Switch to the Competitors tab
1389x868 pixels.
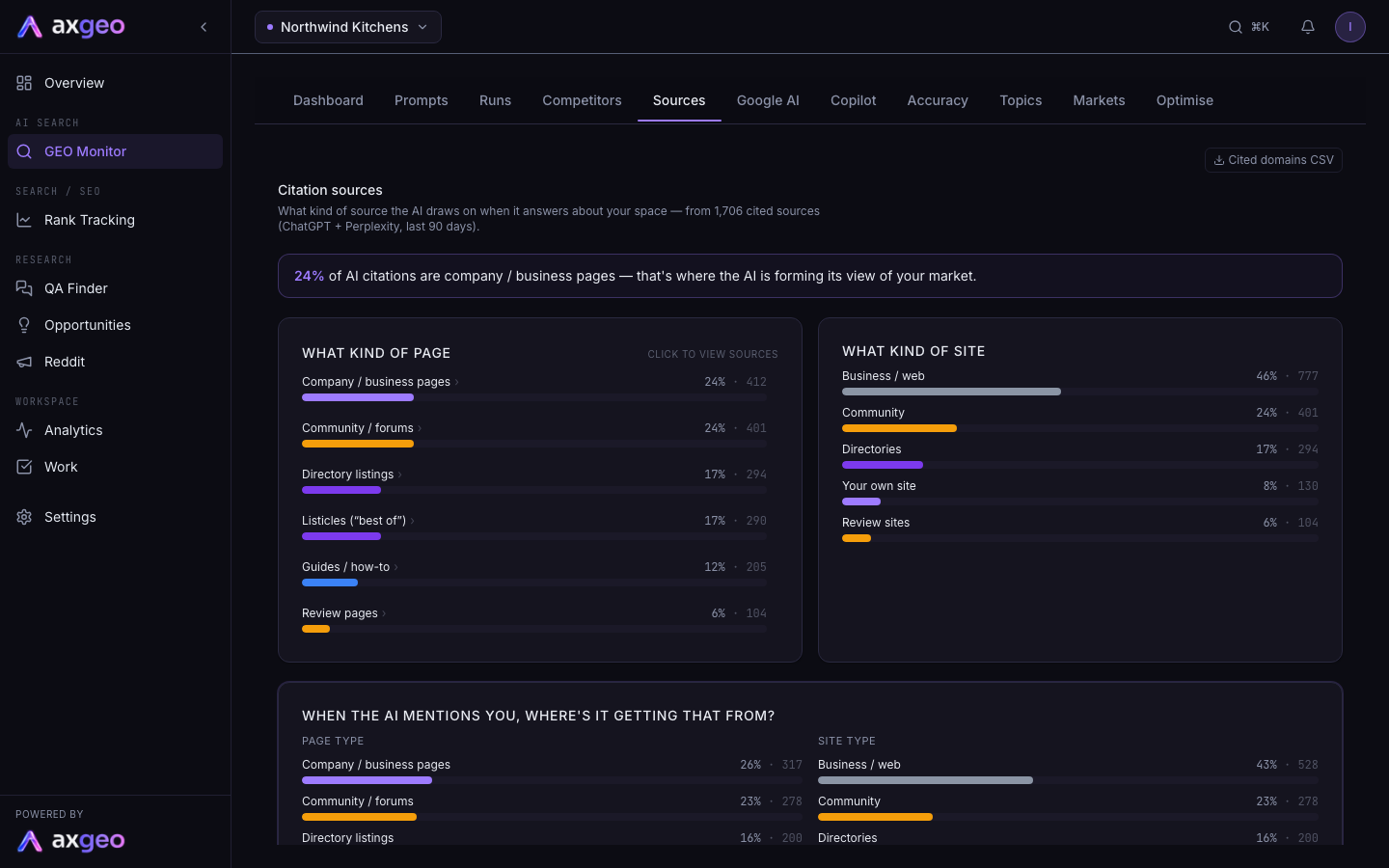coord(582,100)
